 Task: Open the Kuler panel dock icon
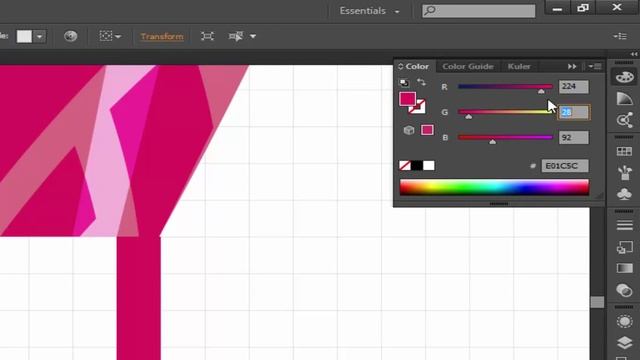coord(624,120)
